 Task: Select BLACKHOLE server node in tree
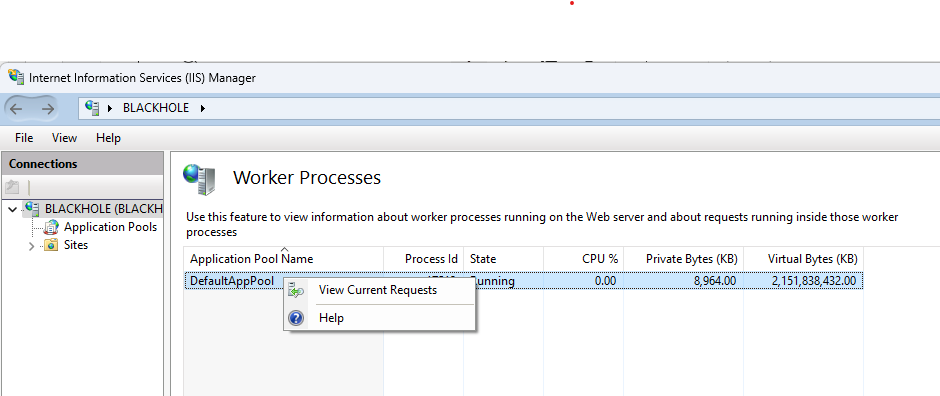click(103, 208)
